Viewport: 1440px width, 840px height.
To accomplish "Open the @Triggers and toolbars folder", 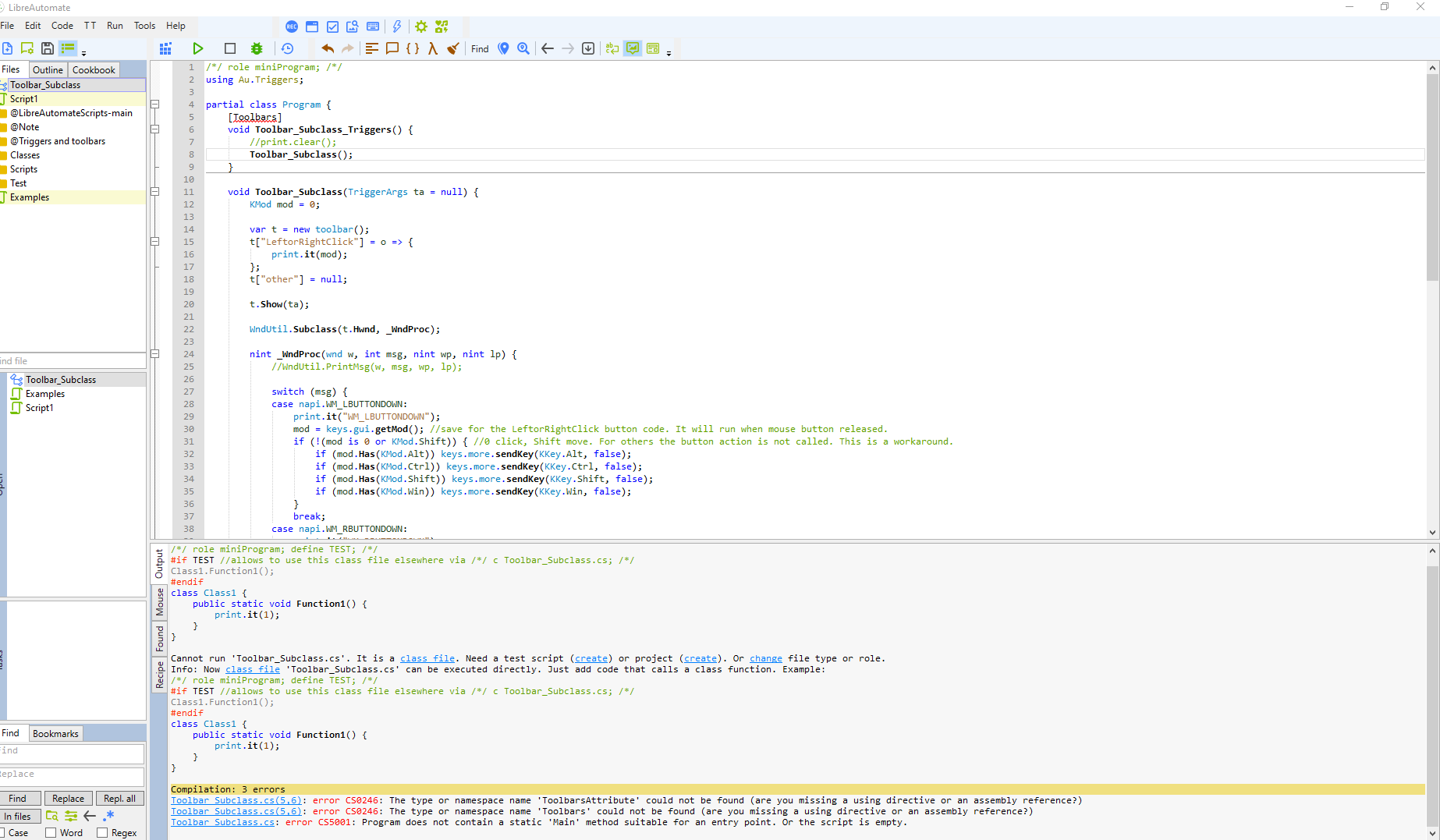I will point(58,141).
